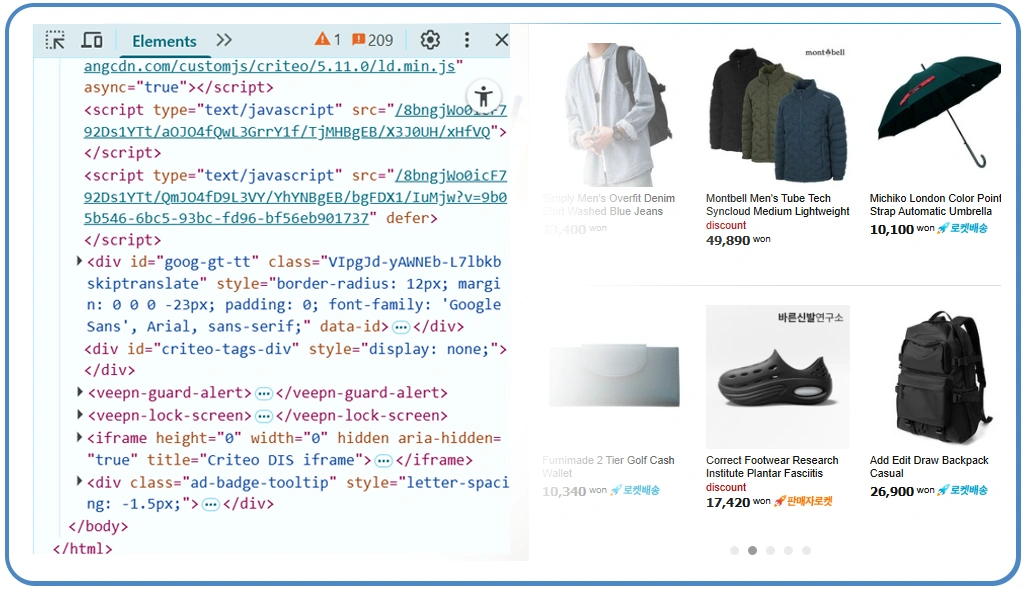Expand the ad-badge-tooltip div node
This screenshot has width=1026, height=589.
[x=80, y=482]
